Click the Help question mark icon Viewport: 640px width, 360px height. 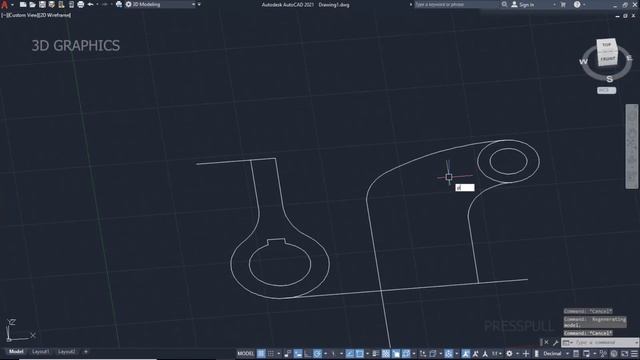pos(577,4)
